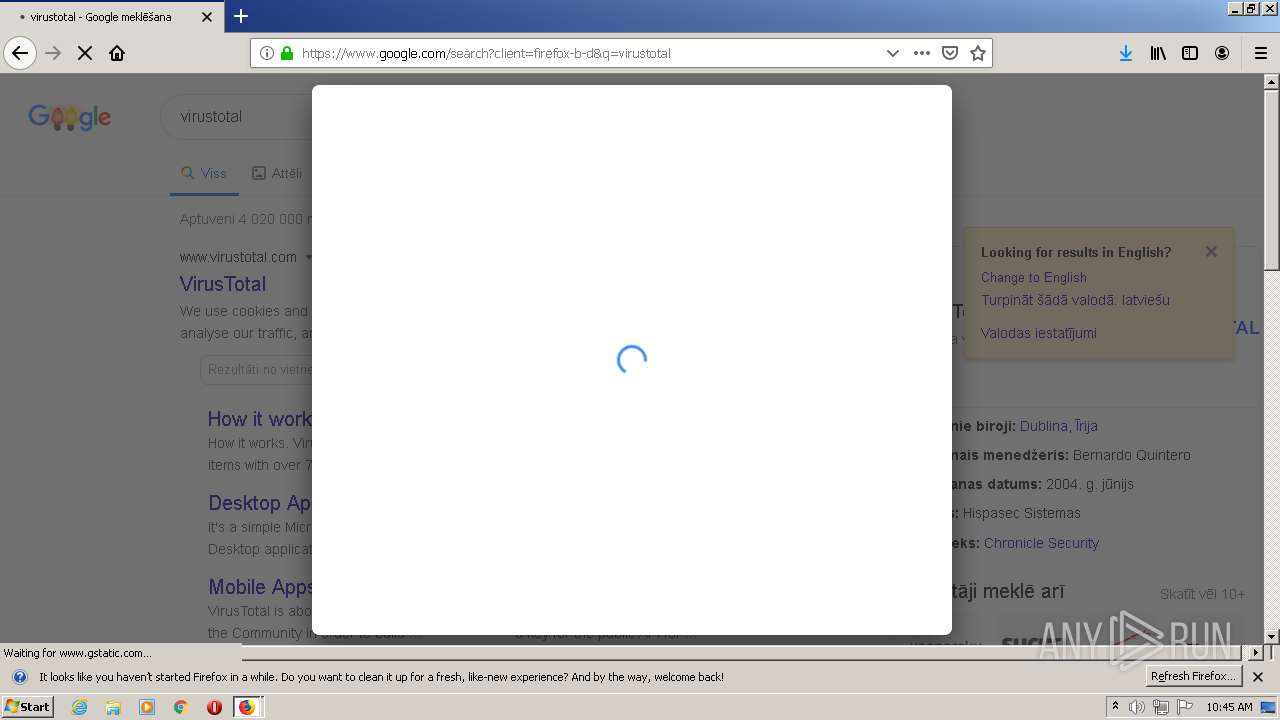
Task: Switch to the Attēli results tab
Action: coord(277,173)
